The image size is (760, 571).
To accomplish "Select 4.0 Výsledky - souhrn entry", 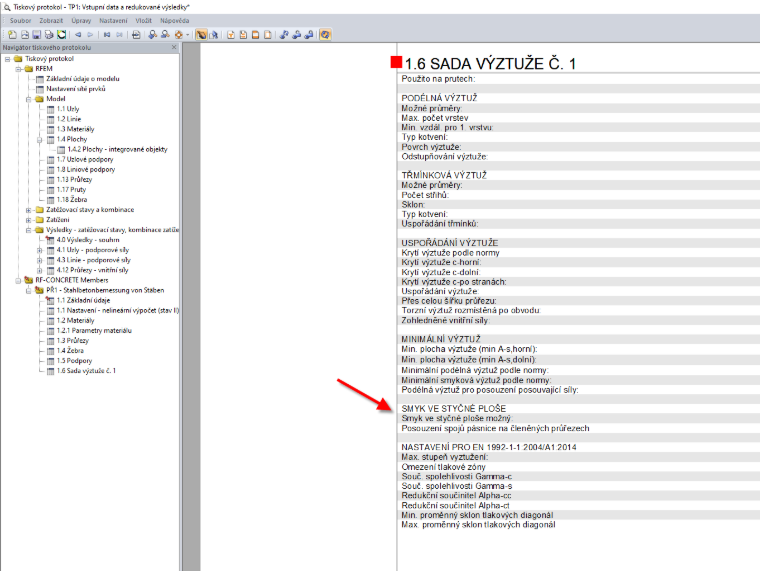I will [88, 240].
